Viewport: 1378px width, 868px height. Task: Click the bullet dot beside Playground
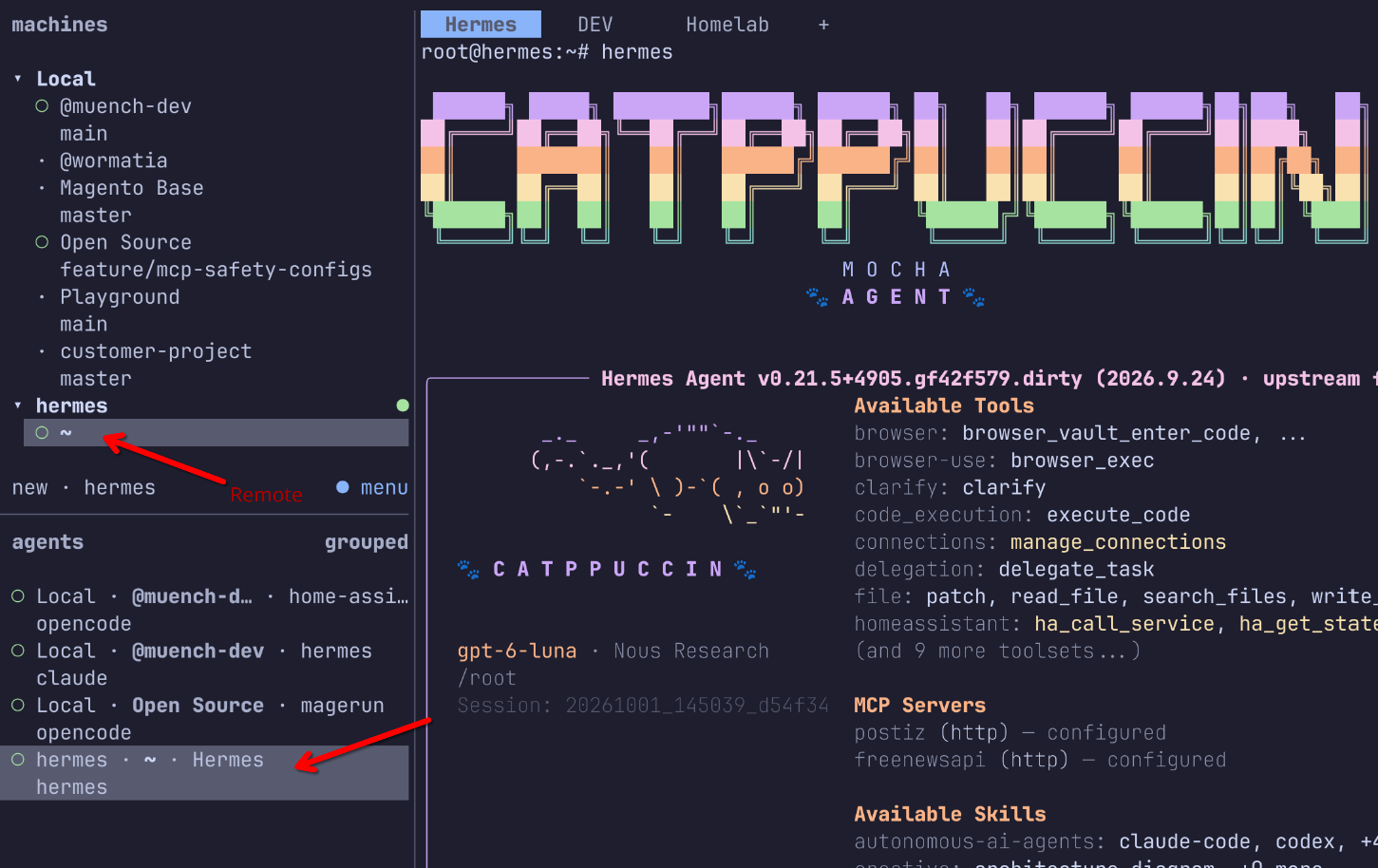[x=42, y=297]
